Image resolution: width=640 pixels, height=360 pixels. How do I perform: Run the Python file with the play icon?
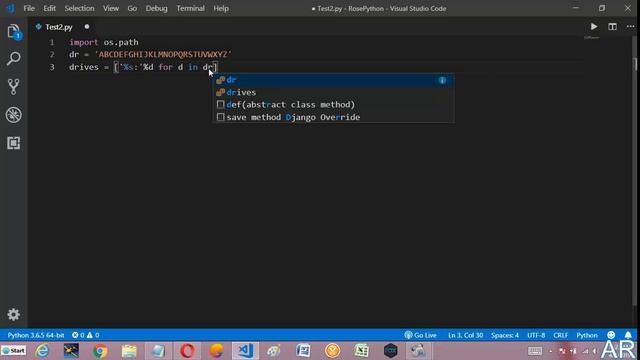coord(594,27)
